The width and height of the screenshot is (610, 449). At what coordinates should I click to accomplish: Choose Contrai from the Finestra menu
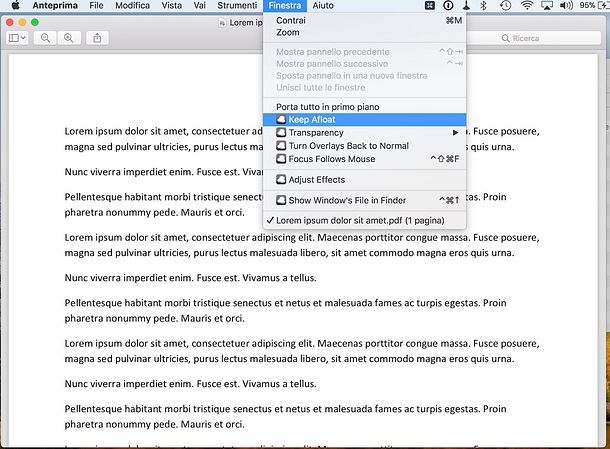click(365, 20)
